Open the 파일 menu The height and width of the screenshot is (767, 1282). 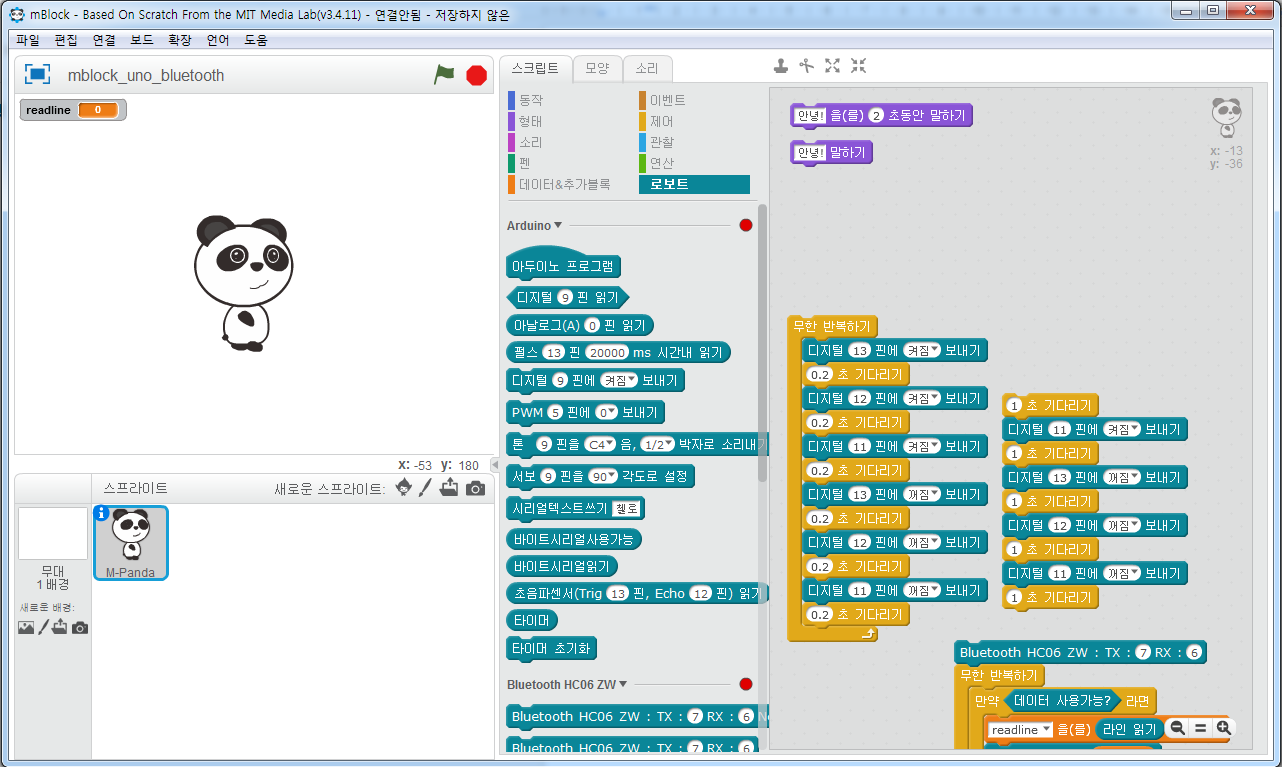pos(28,40)
